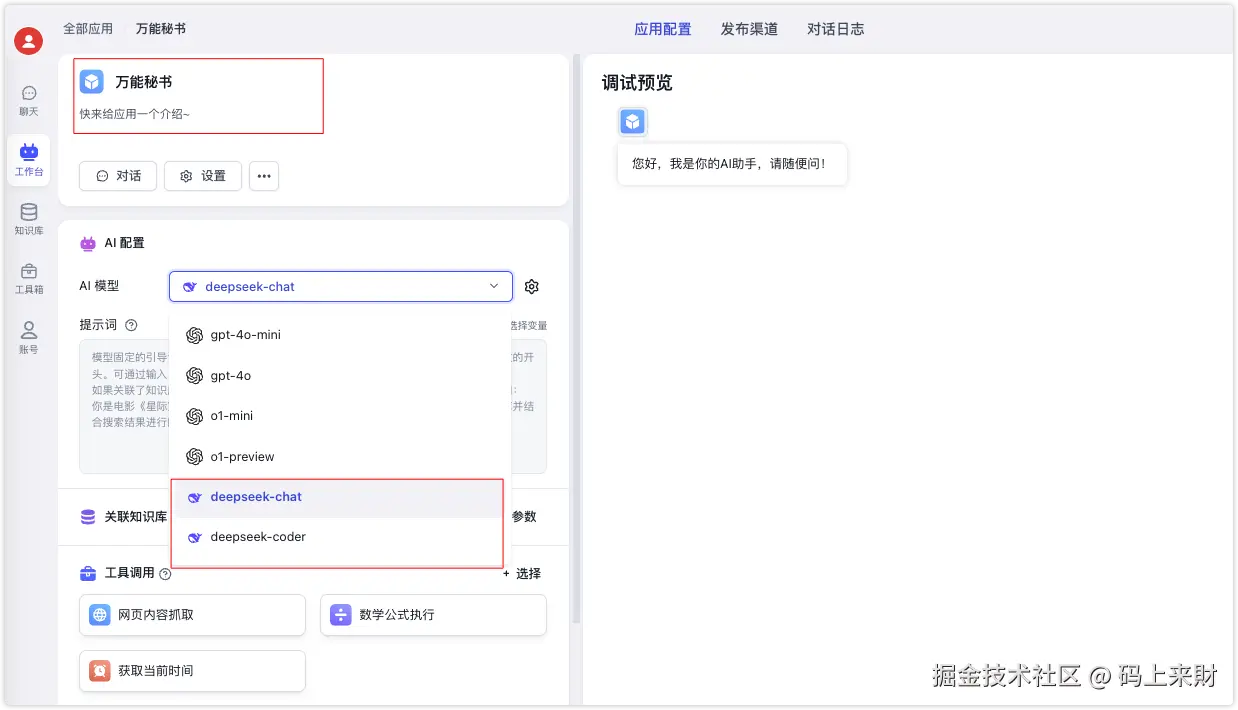This screenshot has height=710, width=1238.
Task: Click the AI 配置 robot icon
Action: [x=88, y=243]
